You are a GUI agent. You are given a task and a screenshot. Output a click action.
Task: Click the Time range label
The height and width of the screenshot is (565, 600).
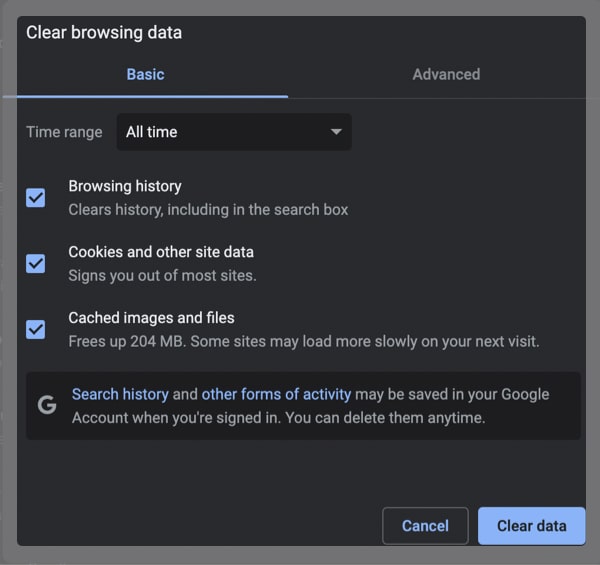[x=64, y=132]
